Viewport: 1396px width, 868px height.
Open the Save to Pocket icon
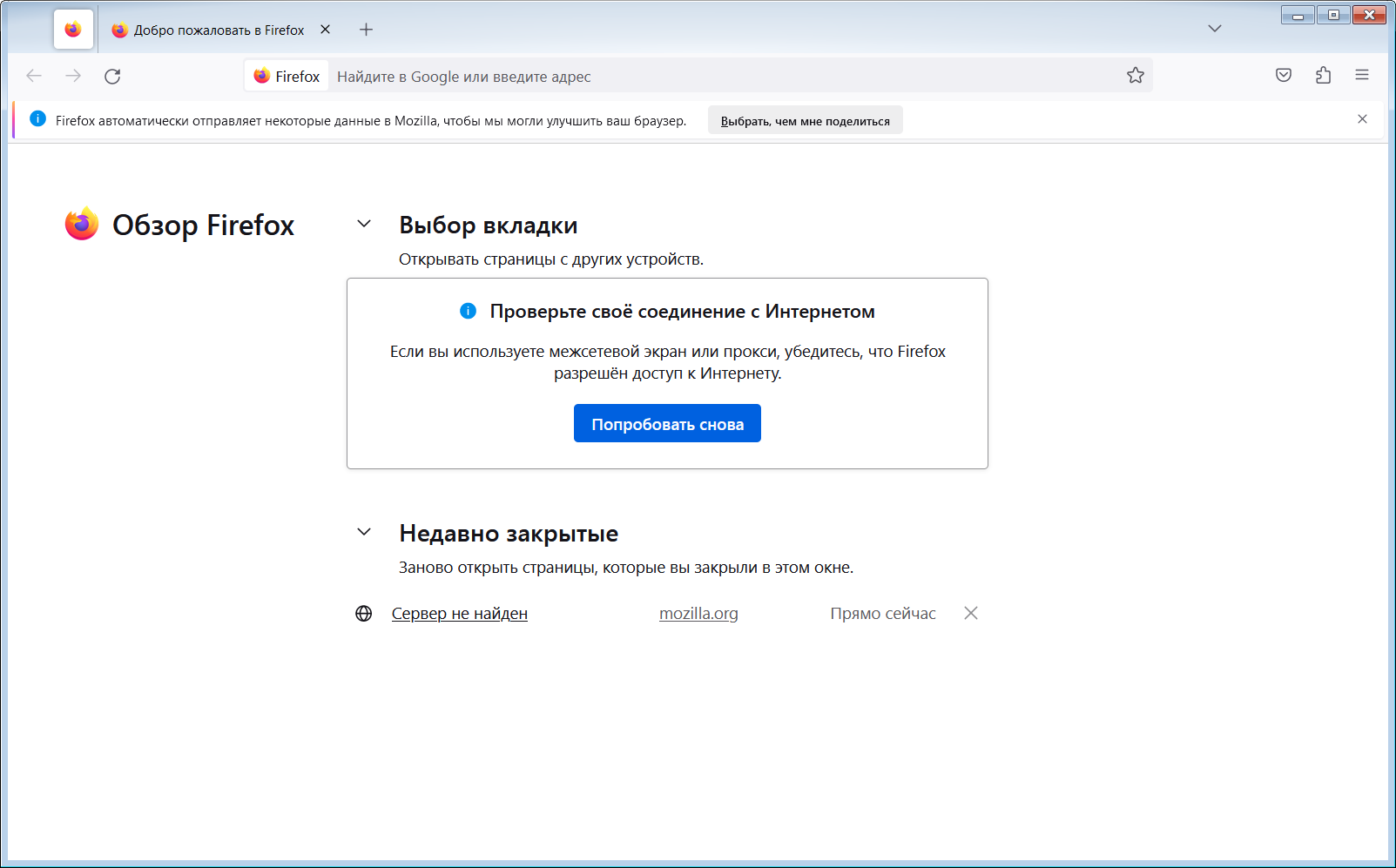pos(1283,76)
